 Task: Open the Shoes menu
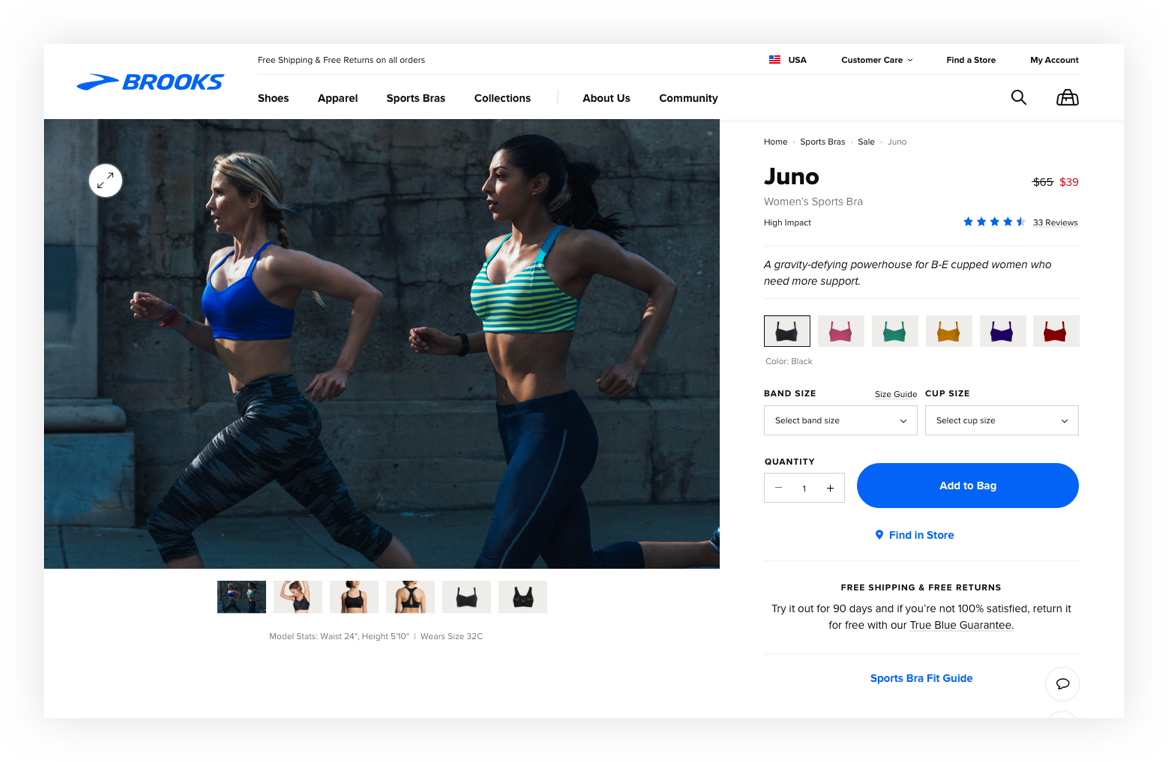pos(273,98)
